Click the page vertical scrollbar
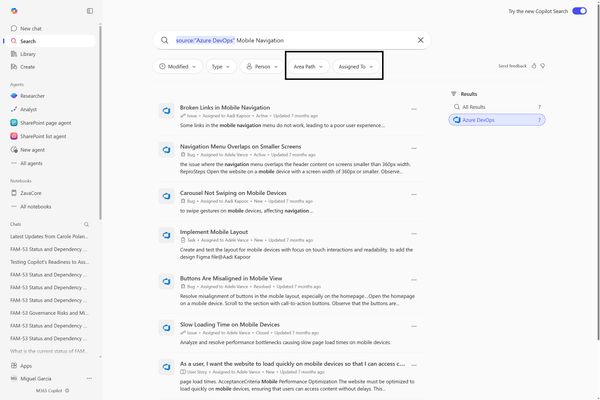The height and width of the screenshot is (400, 600). click(x=598, y=170)
